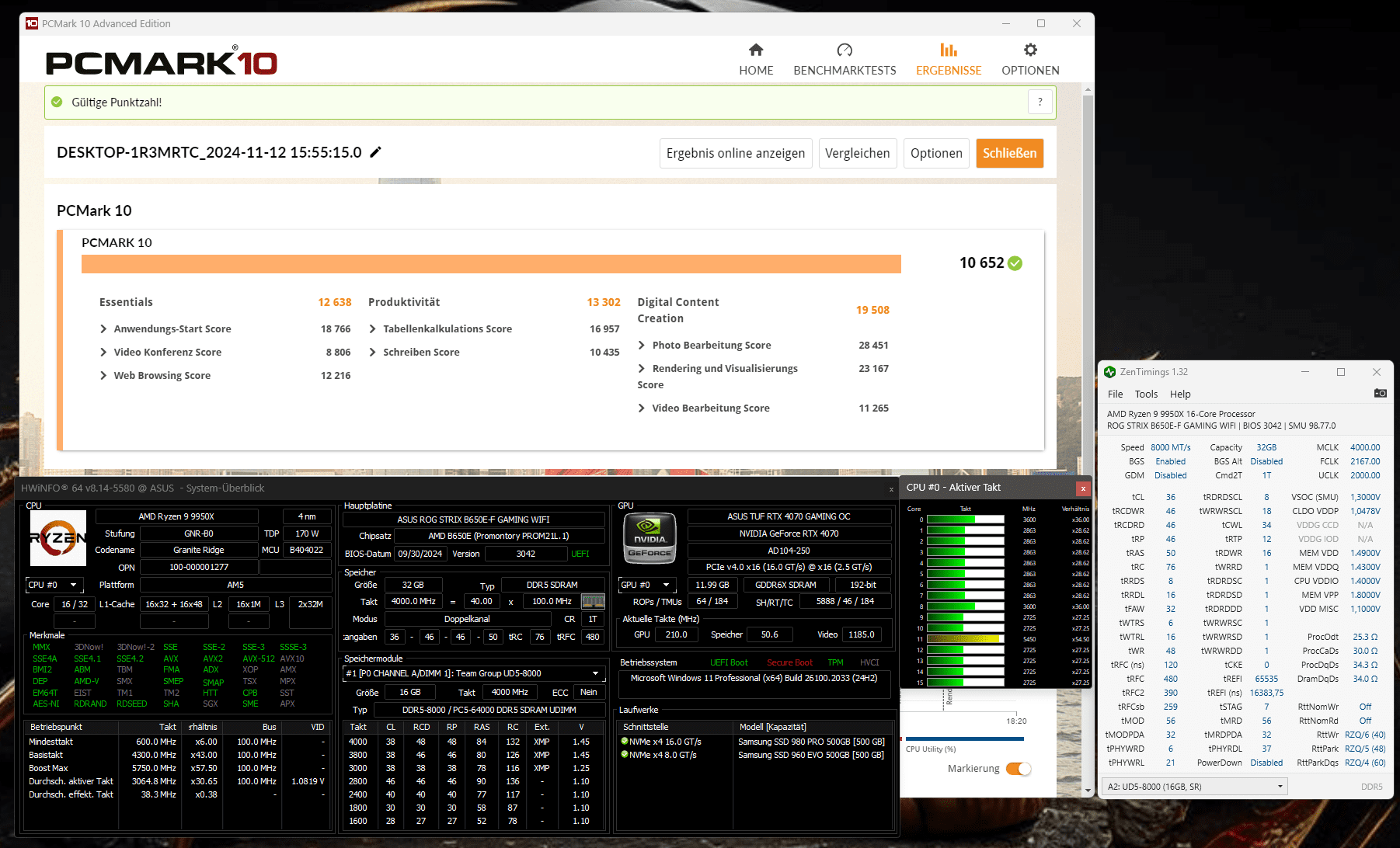Click Produktivität score 13 302
Screen dimensions: 1400x848
tap(604, 302)
